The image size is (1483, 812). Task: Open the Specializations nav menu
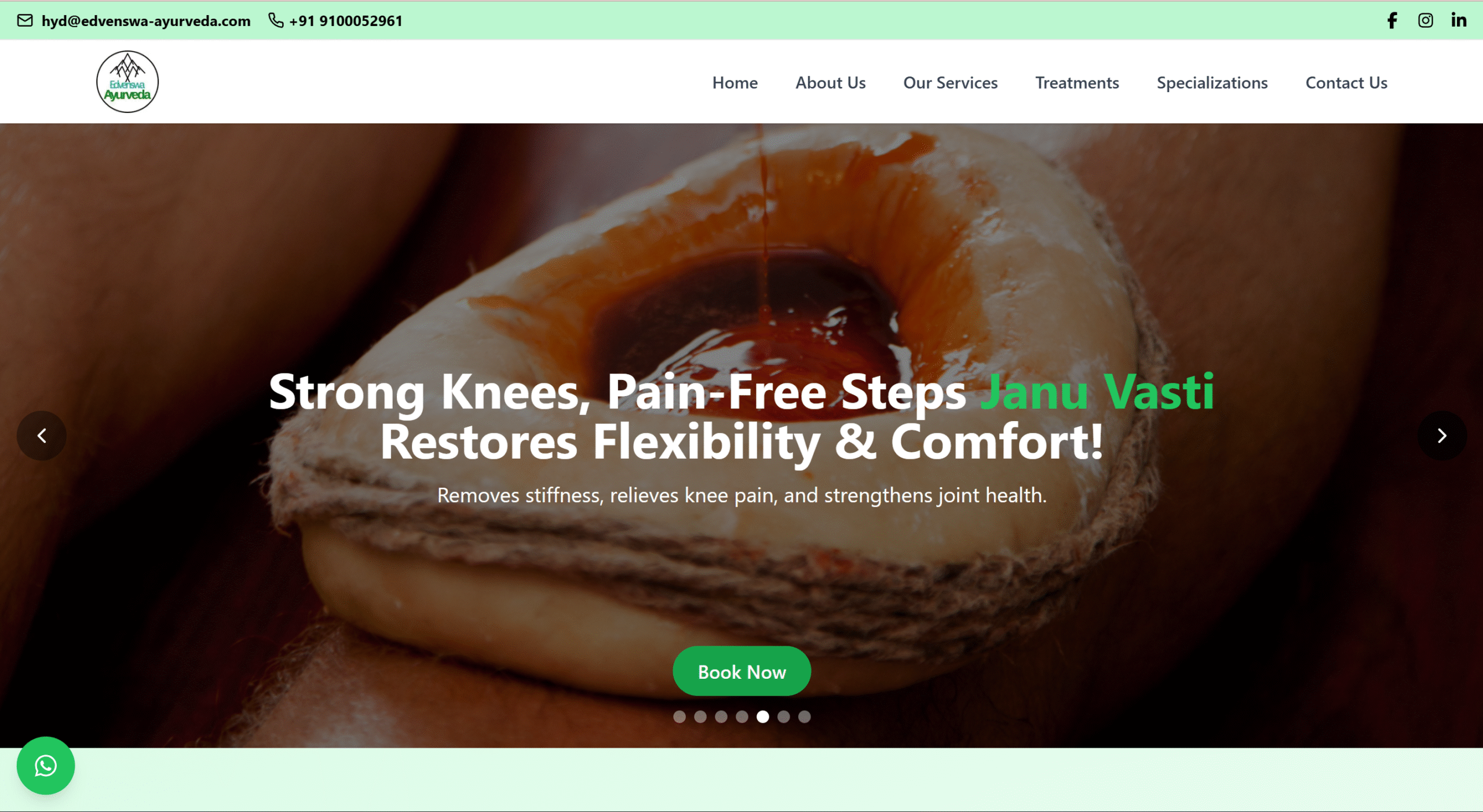(1212, 83)
